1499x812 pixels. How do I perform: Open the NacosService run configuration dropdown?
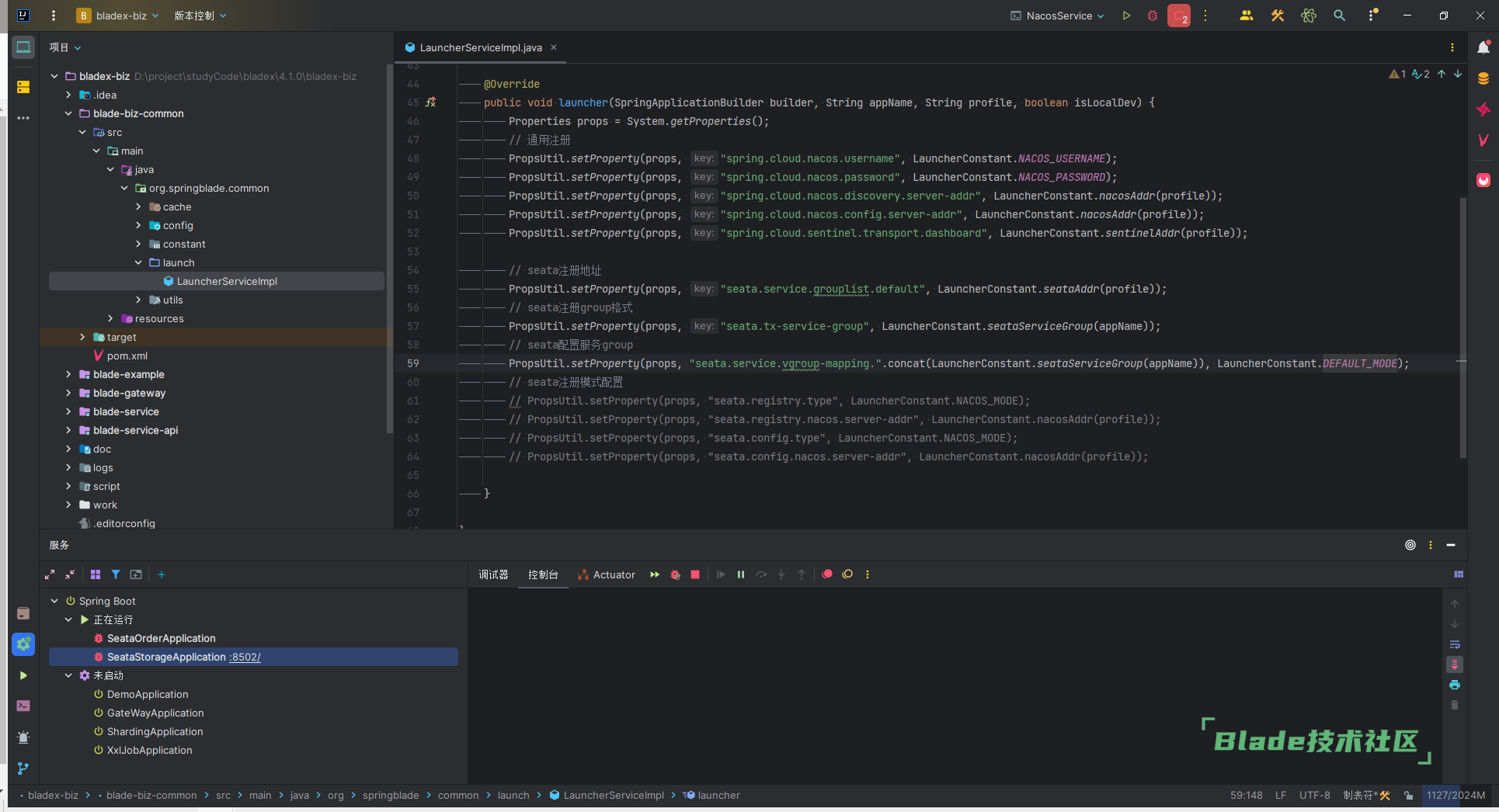click(1057, 16)
